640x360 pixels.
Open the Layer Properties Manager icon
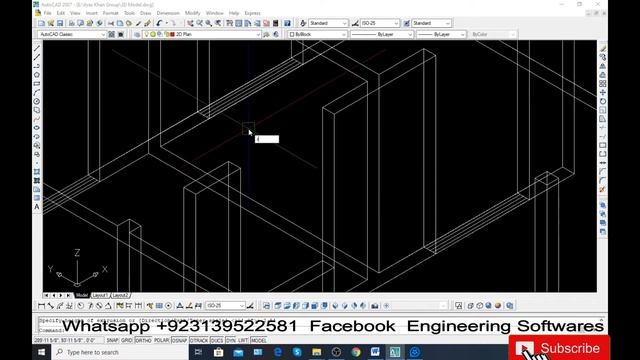coord(137,35)
